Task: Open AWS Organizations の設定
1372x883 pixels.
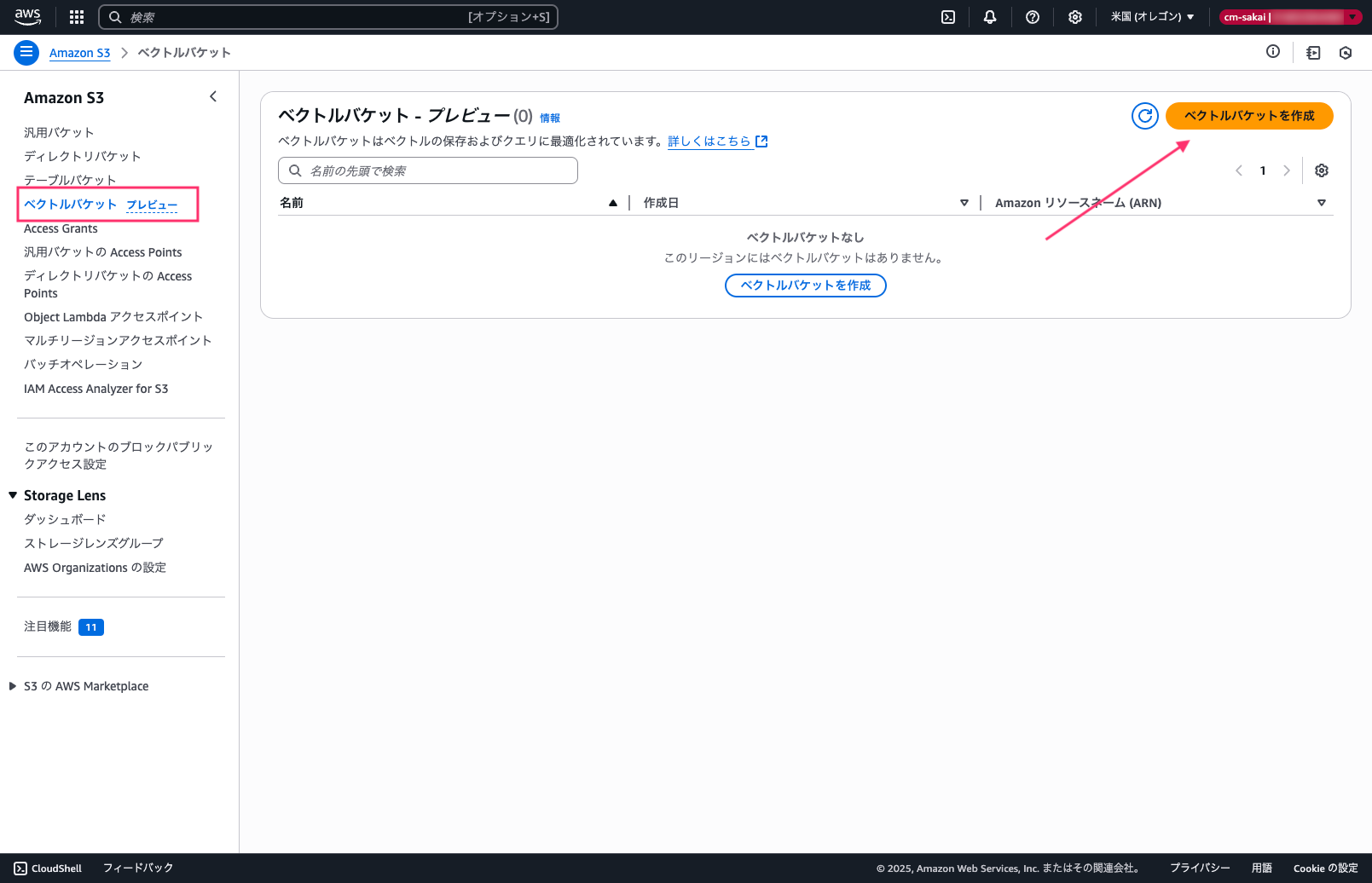Action: [x=96, y=568]
